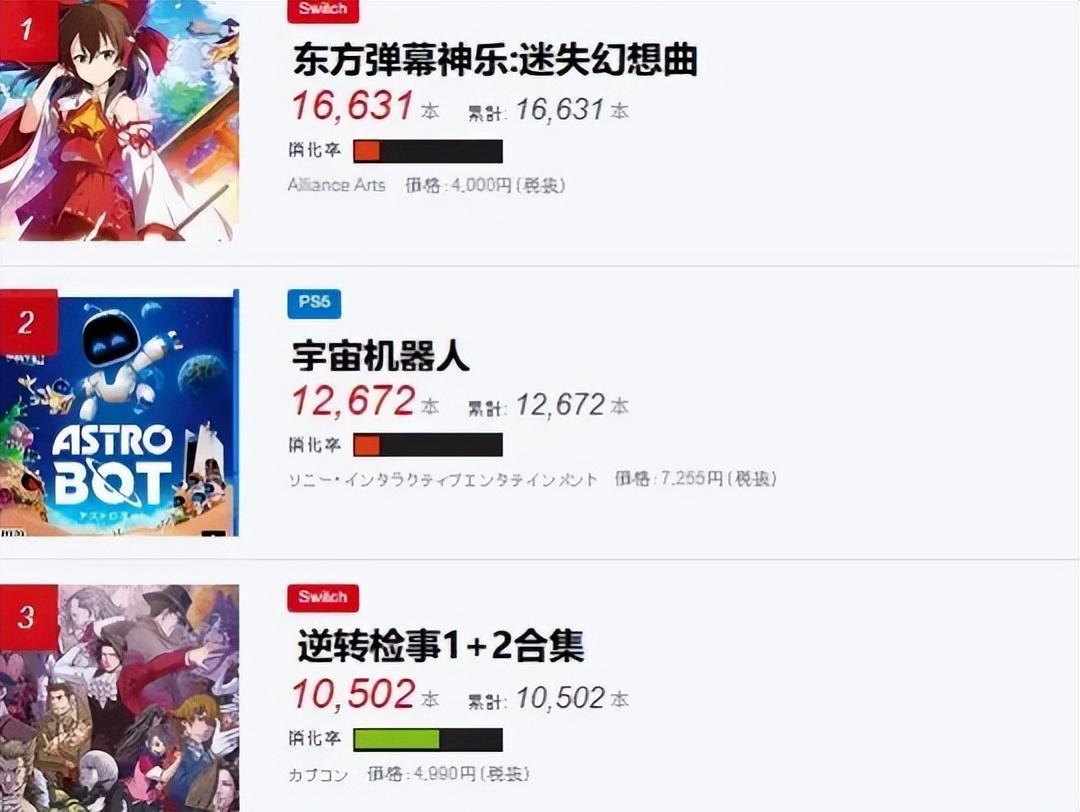
Task: Open the 逆转检事 collection cover image
Action: 120,698
